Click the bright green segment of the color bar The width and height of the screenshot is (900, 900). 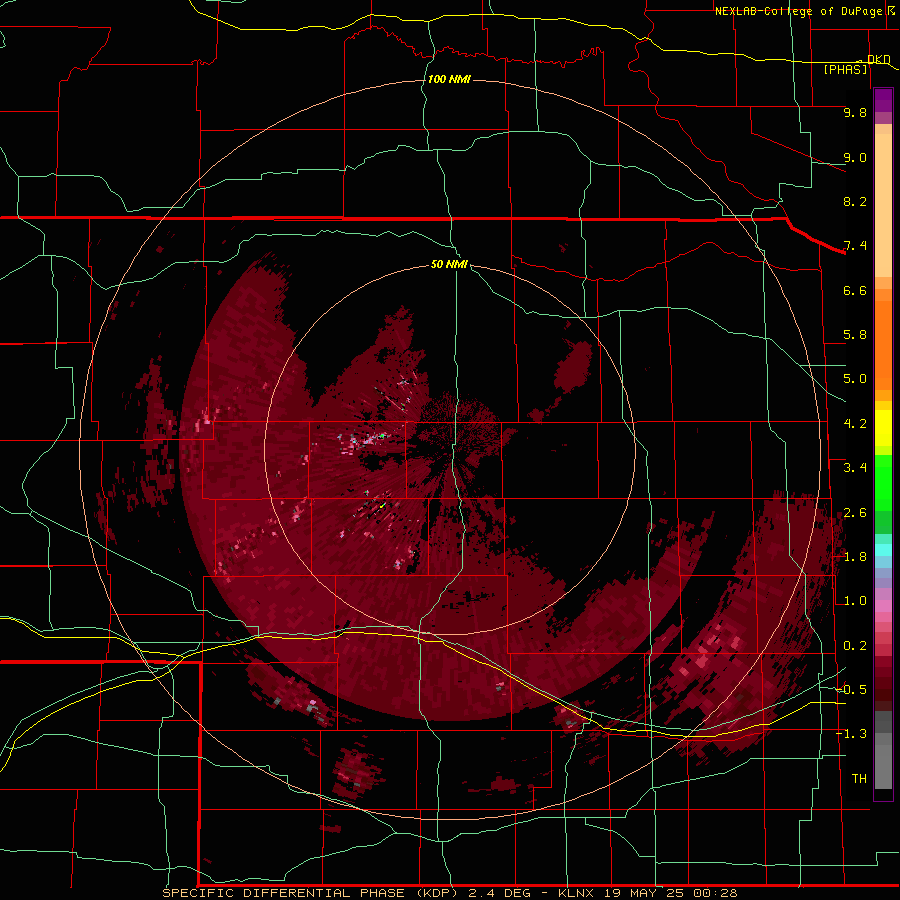click(883, 482)
